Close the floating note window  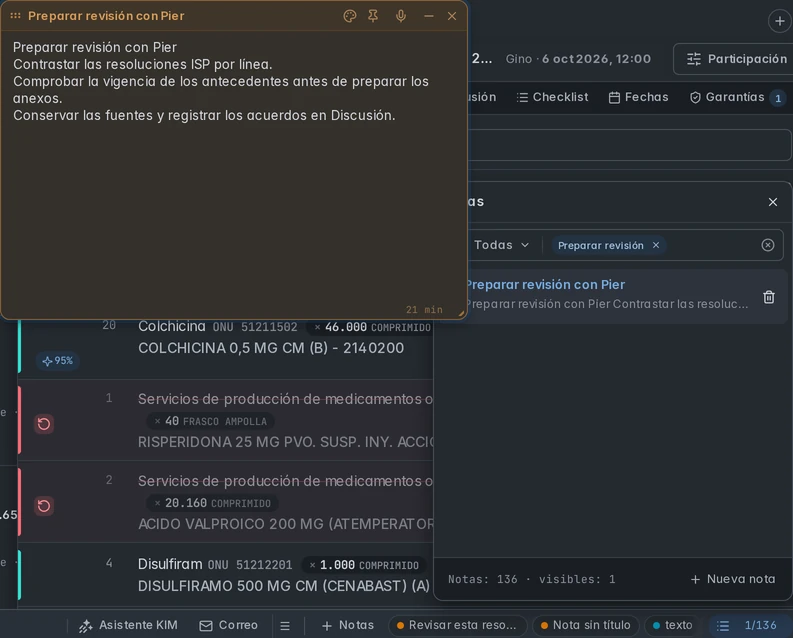[452, 16]
